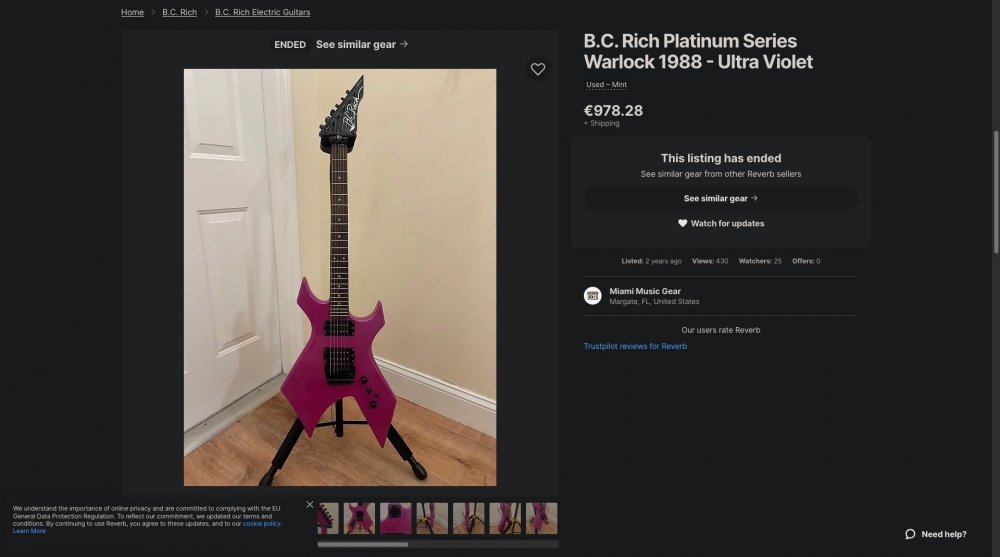Open B.C. Rich breadcrumb link
The height and width of the screenshot is (557, 1000).
point(179,12)
